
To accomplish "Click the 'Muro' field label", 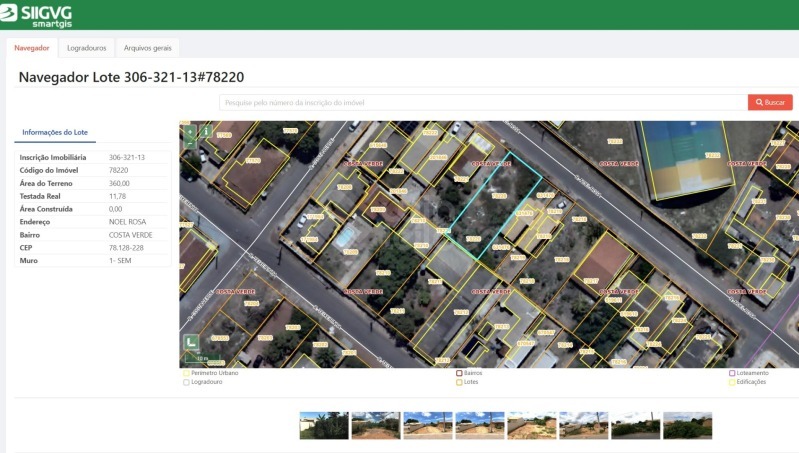I will pos(29,260).
